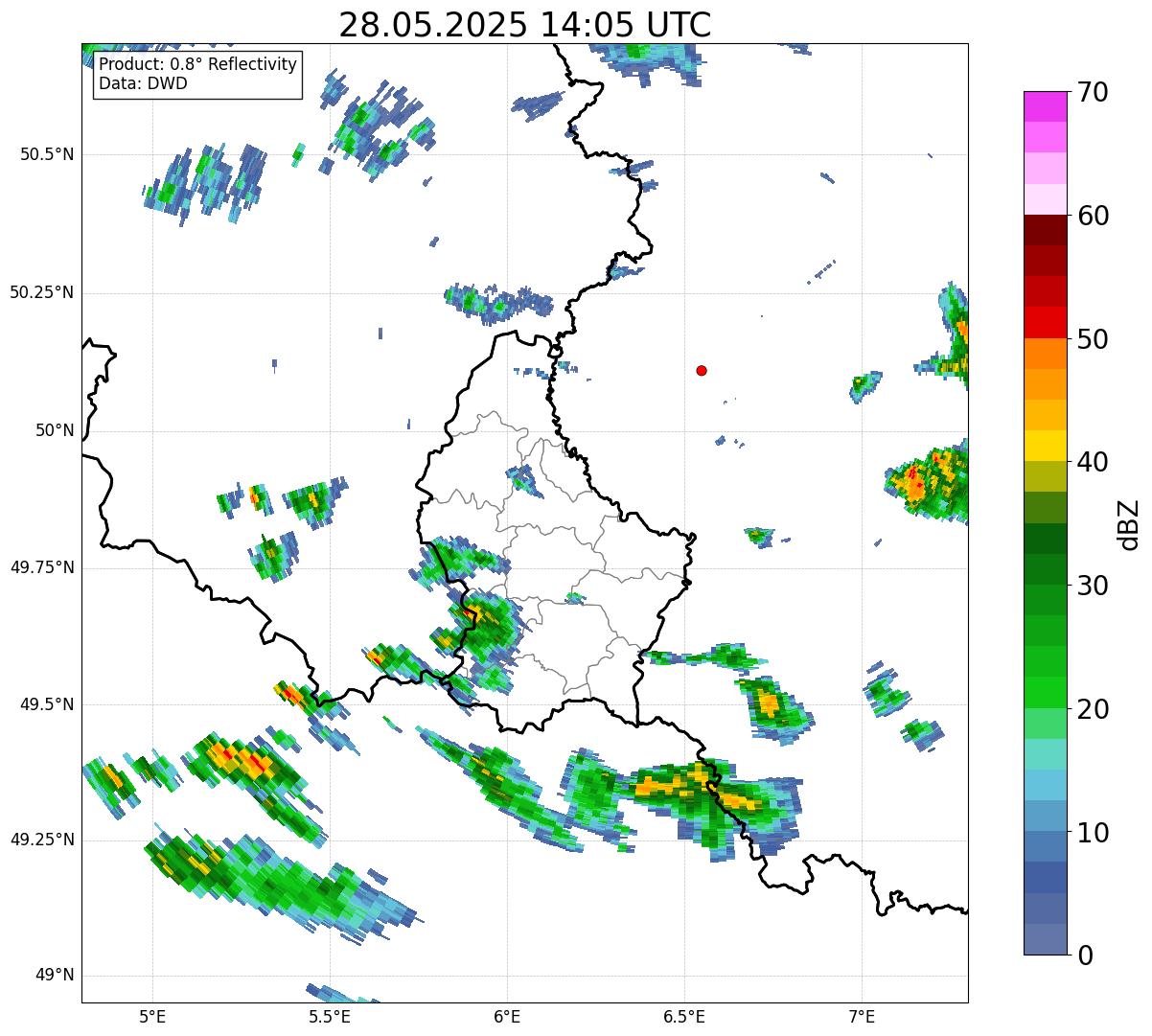This screenshot has height=1036, width=1152.
Task: Pick the dark blue colorbar segment below 10
Action: pyautogui.click(x=1045, y=878)
